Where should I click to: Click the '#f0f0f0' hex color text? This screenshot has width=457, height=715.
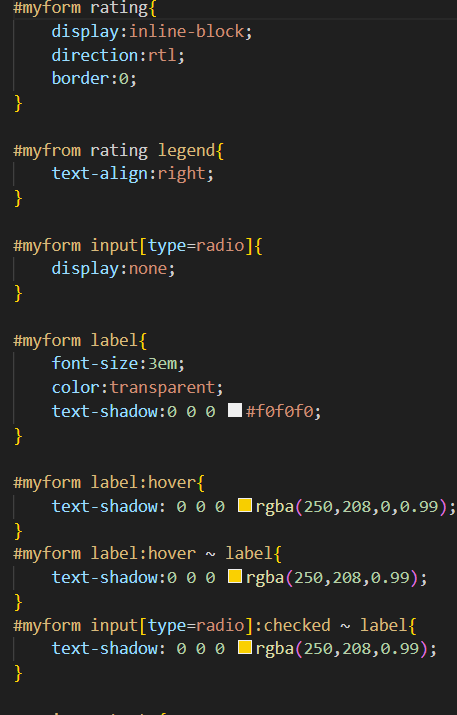tap(280, 411)
